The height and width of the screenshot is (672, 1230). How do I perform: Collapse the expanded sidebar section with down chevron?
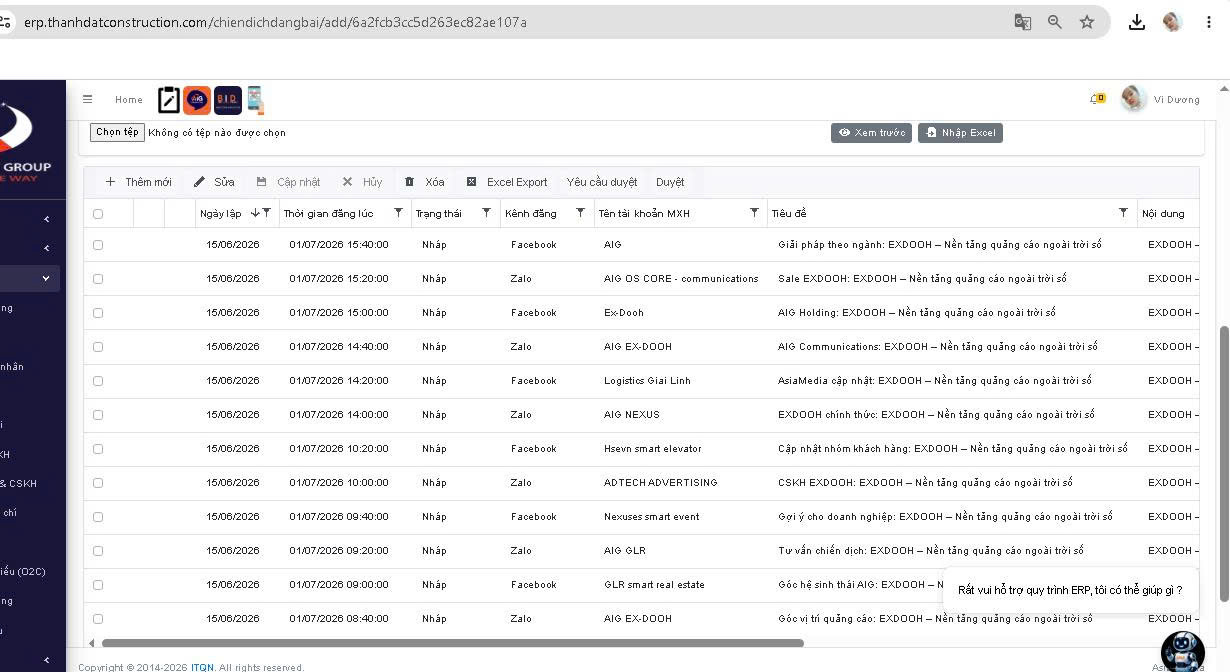[x=46, y=278]
